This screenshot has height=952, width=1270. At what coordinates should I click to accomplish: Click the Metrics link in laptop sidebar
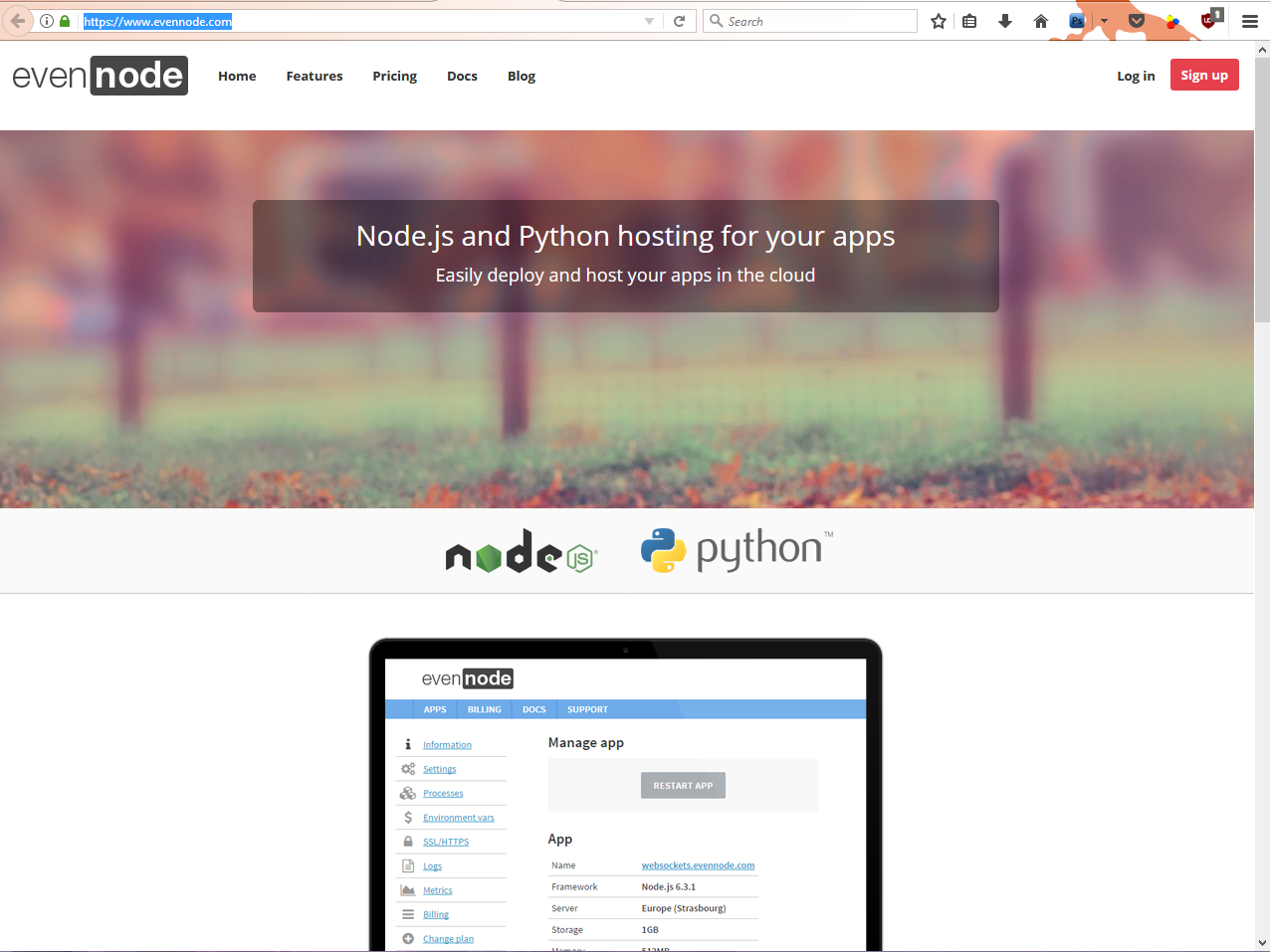(437, 890)
